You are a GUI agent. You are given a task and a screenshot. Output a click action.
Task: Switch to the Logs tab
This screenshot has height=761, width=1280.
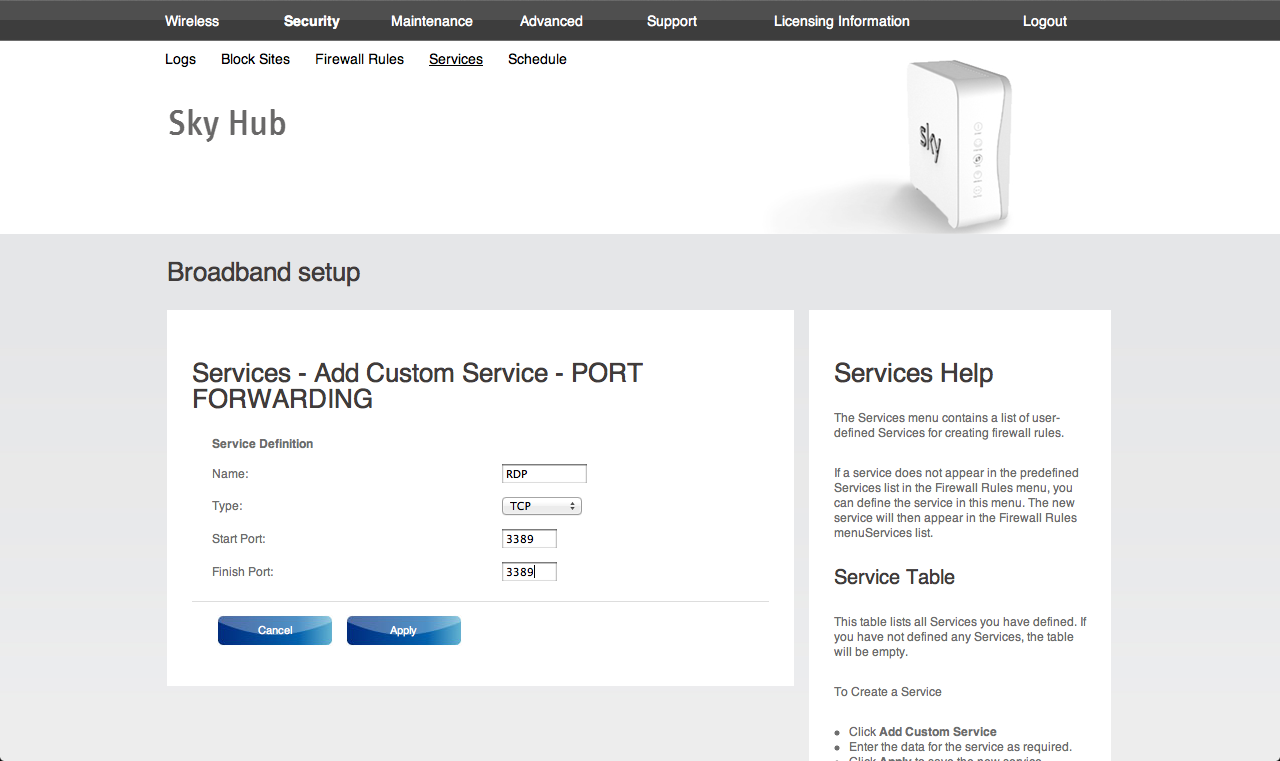180,59
